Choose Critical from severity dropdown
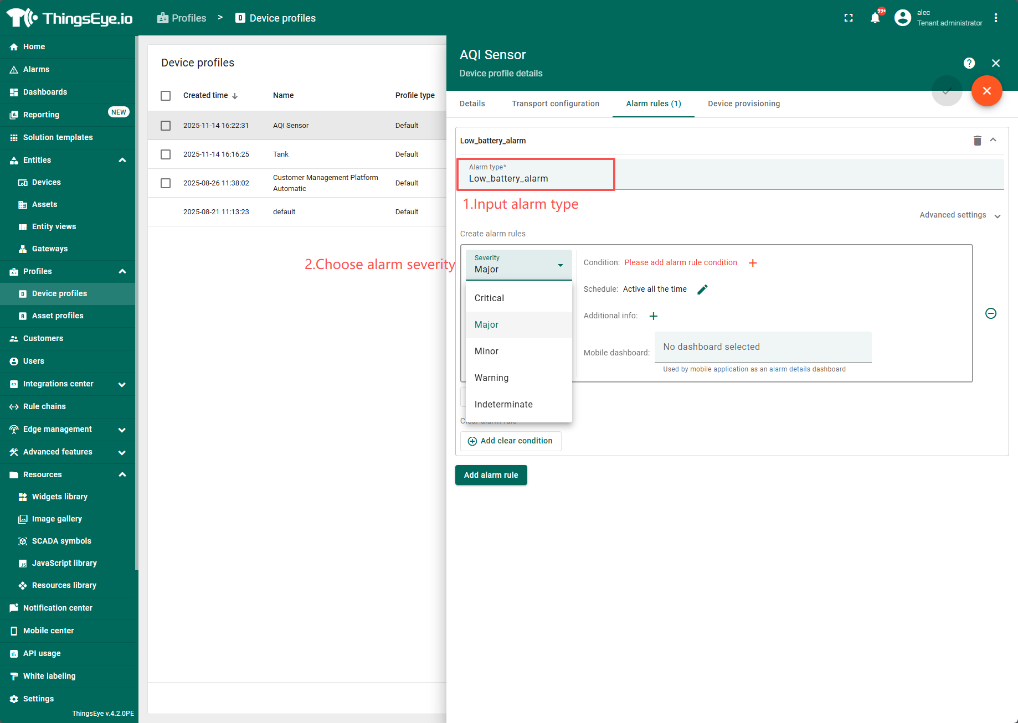1018x723 pixels. pyautogui.click(x=489, y=298)
